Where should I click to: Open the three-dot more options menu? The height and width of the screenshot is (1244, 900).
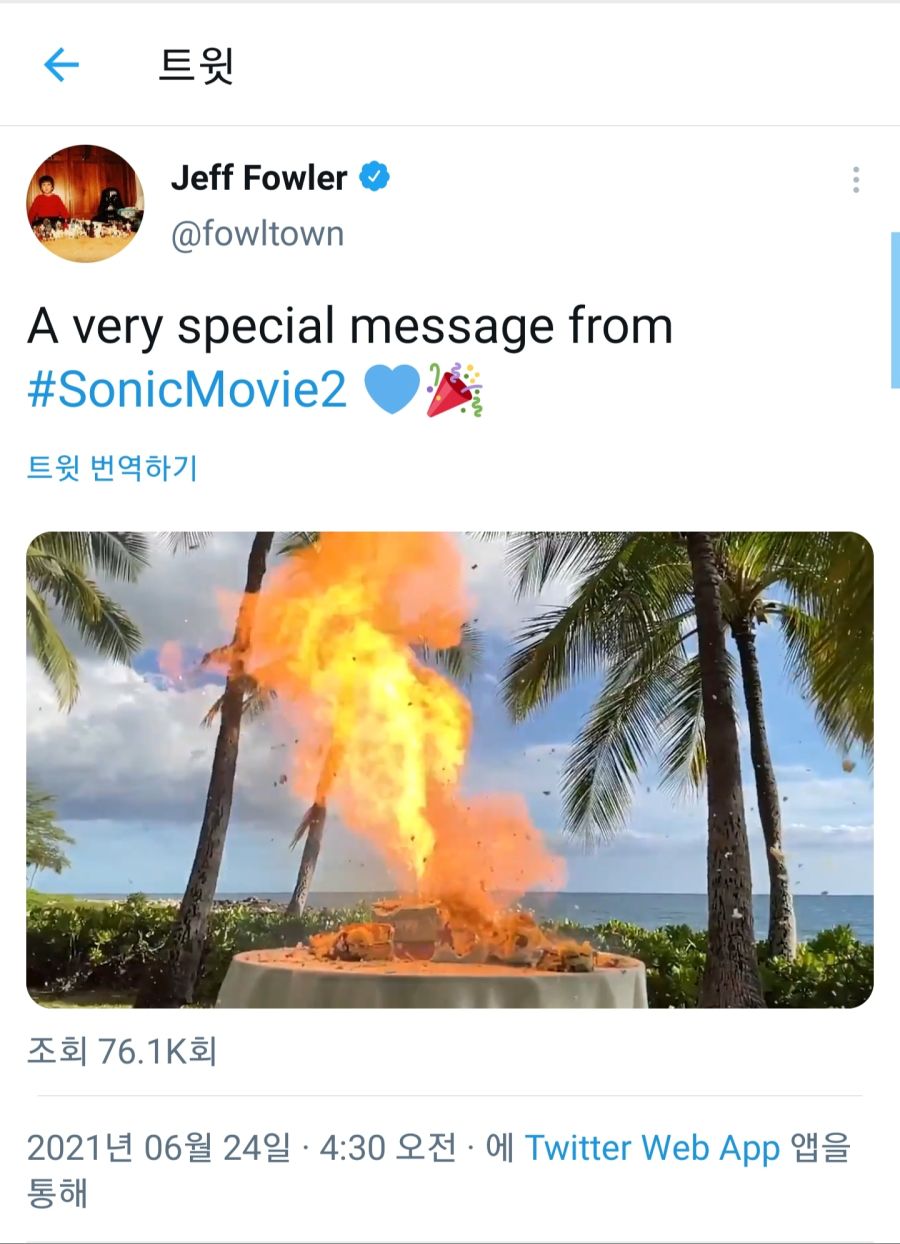click(856, 180)
